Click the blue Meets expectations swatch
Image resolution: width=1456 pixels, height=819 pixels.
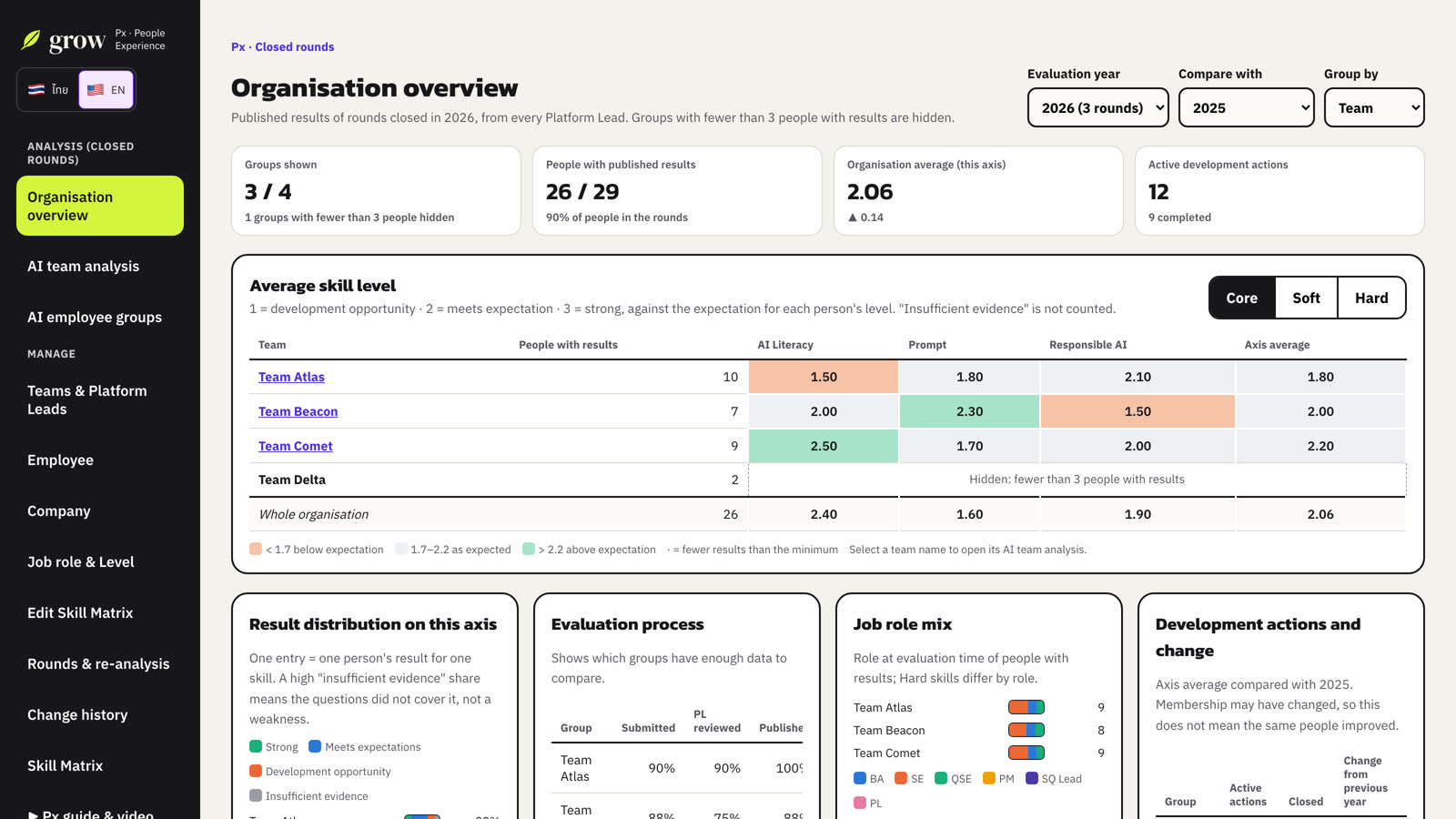coord(315,746)
